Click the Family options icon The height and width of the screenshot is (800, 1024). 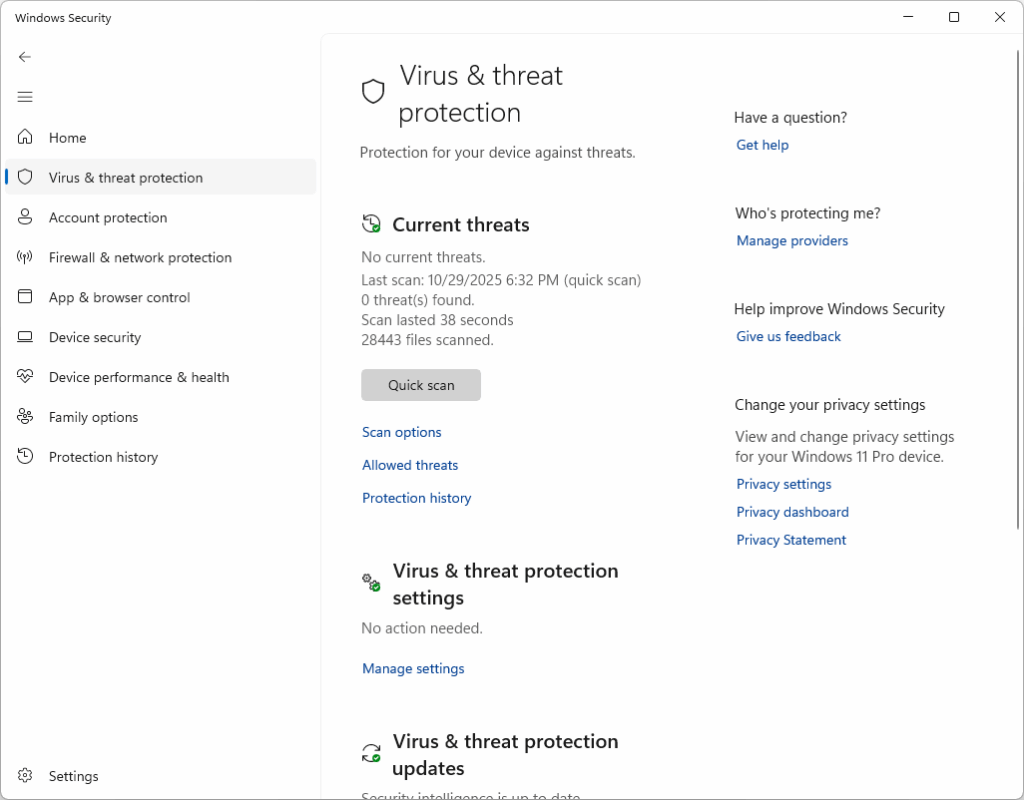25,417
